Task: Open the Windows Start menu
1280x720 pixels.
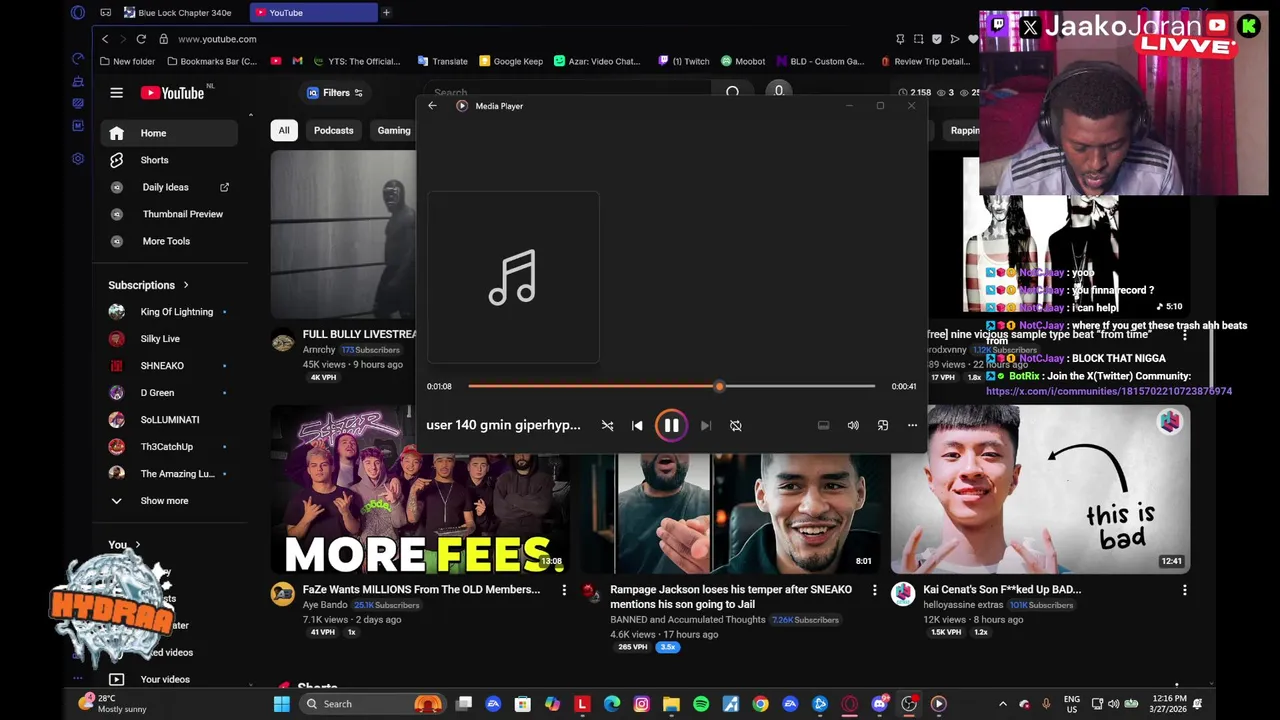Action: pyautogui.click(x=282, y=704)
